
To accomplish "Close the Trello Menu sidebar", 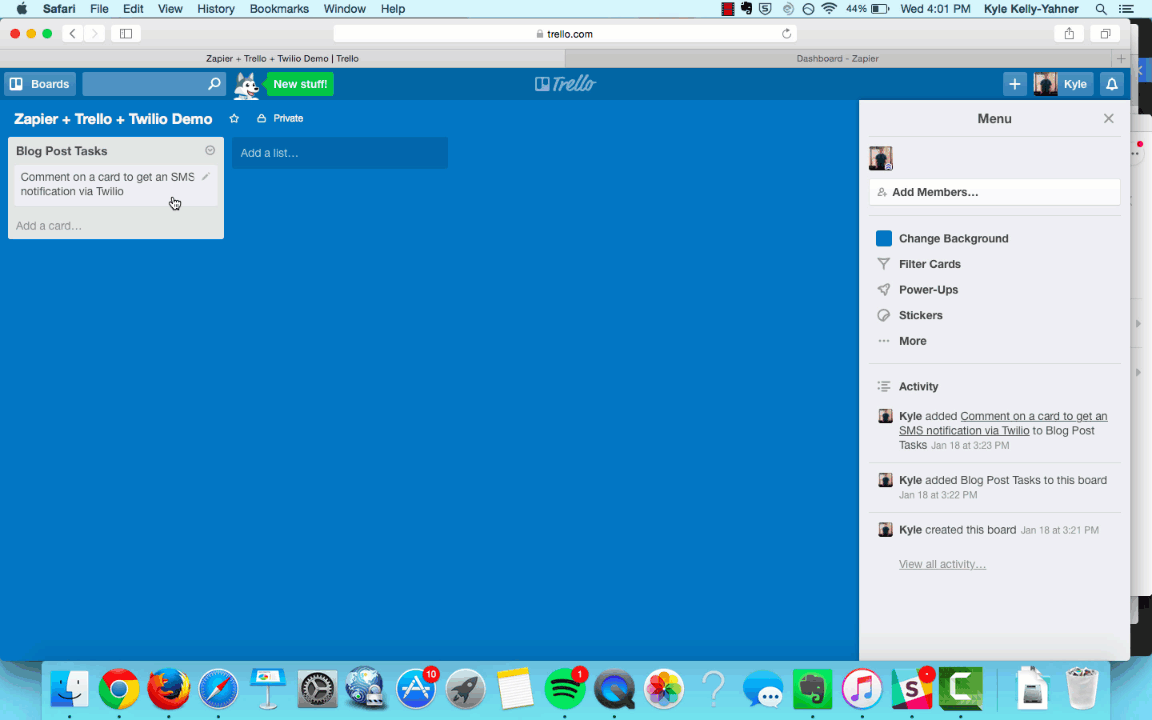I will pyautogui.click(x=1109, y=118).
